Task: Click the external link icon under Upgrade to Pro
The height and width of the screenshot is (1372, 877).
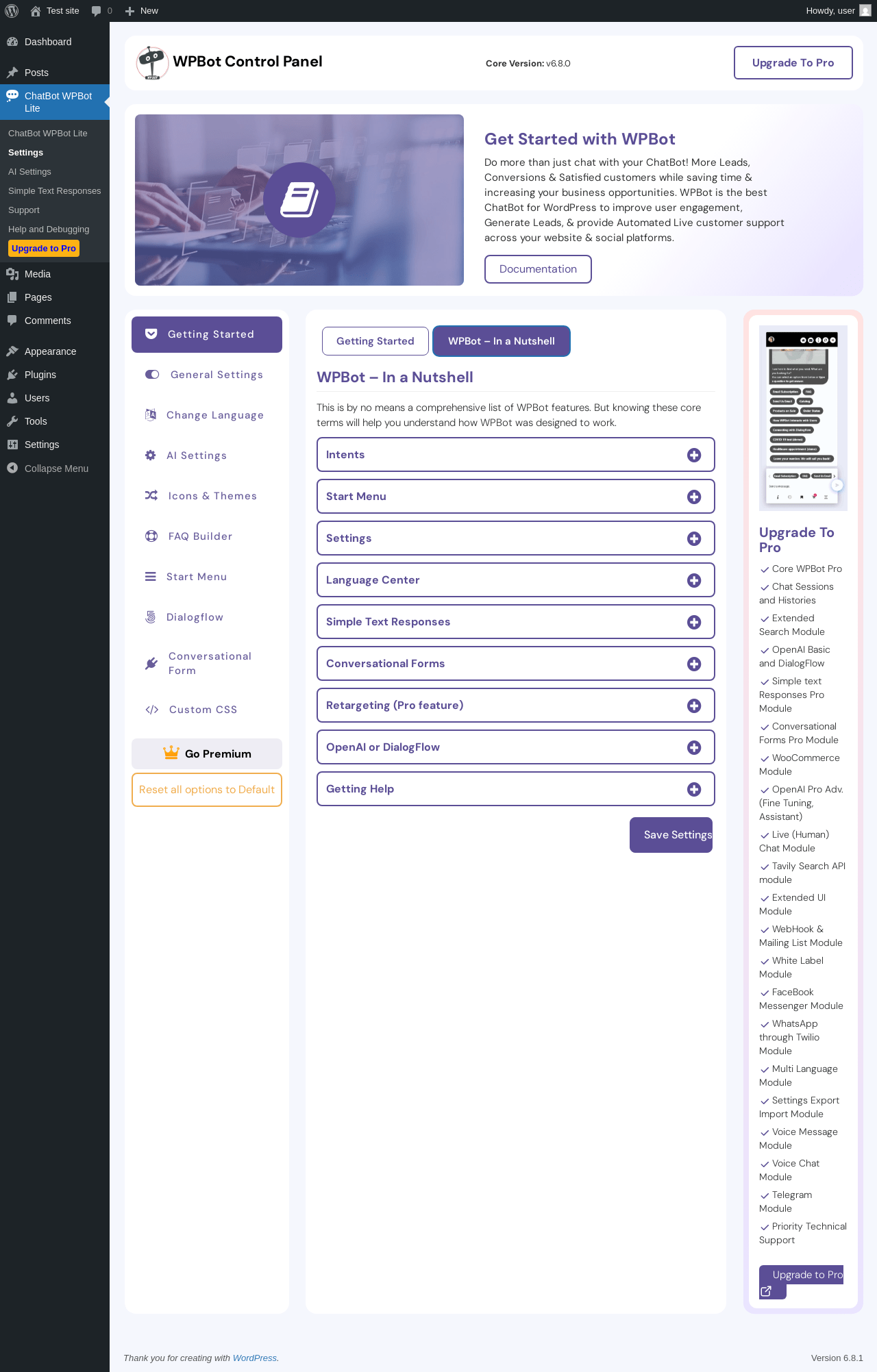Action: [x=766, y=1291]
